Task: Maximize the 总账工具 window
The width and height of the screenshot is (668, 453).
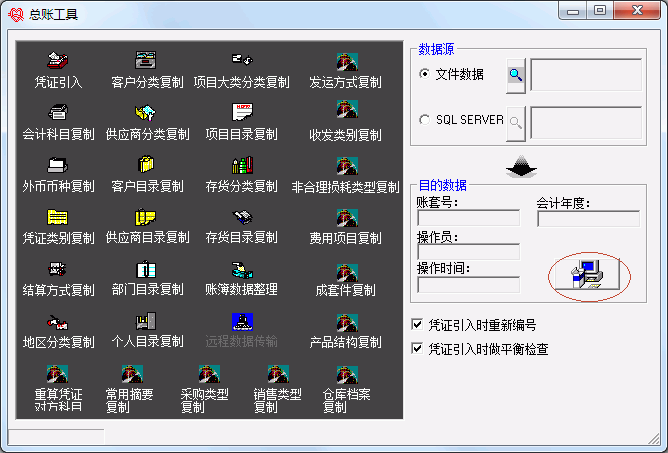Action: coord(600,10)
